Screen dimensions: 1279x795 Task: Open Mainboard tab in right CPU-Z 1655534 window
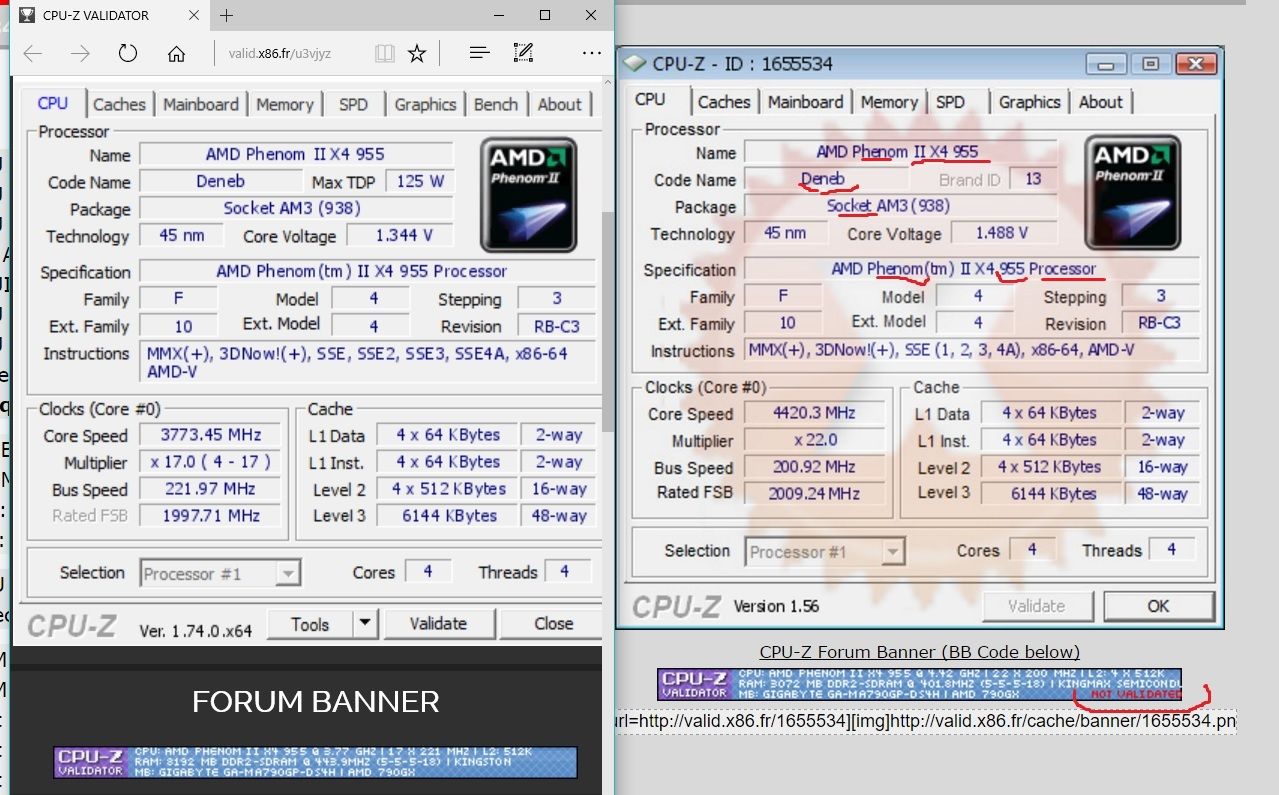tap(806, 102)
